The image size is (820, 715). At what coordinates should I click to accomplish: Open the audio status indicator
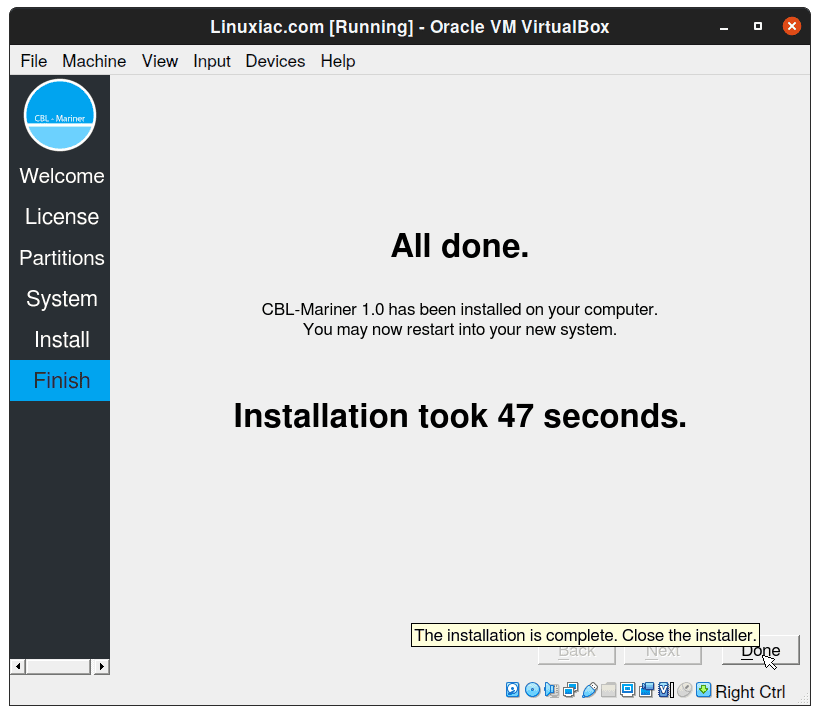point(551,690)
